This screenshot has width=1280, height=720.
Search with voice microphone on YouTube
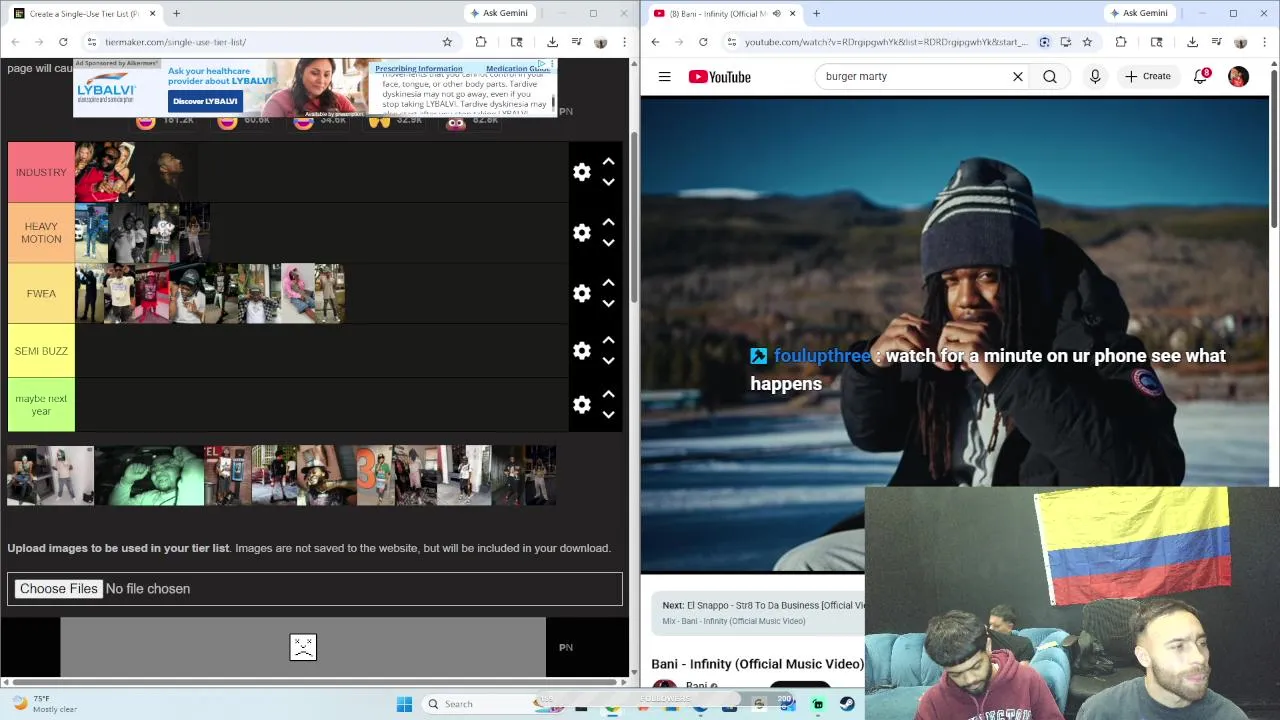[x=1095, y=76]
